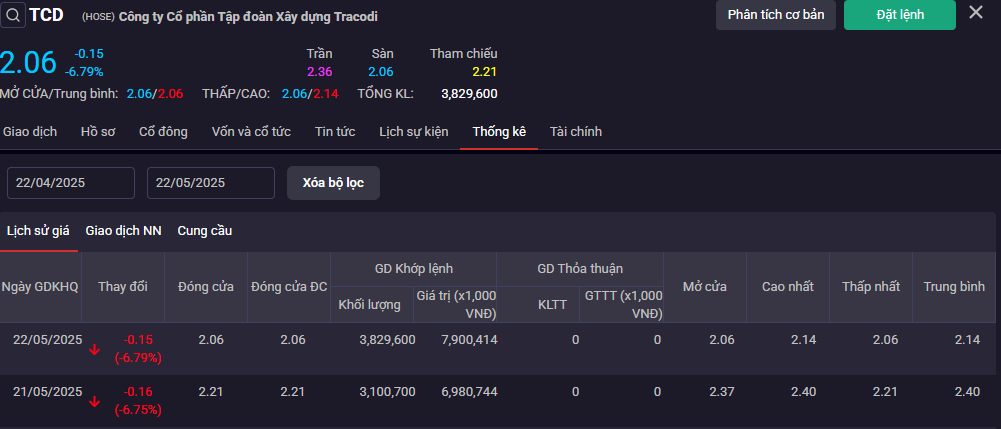Go to the Cổ đông tab
The height and width of the screenshot is (429, 1001).
pos(163,132)
